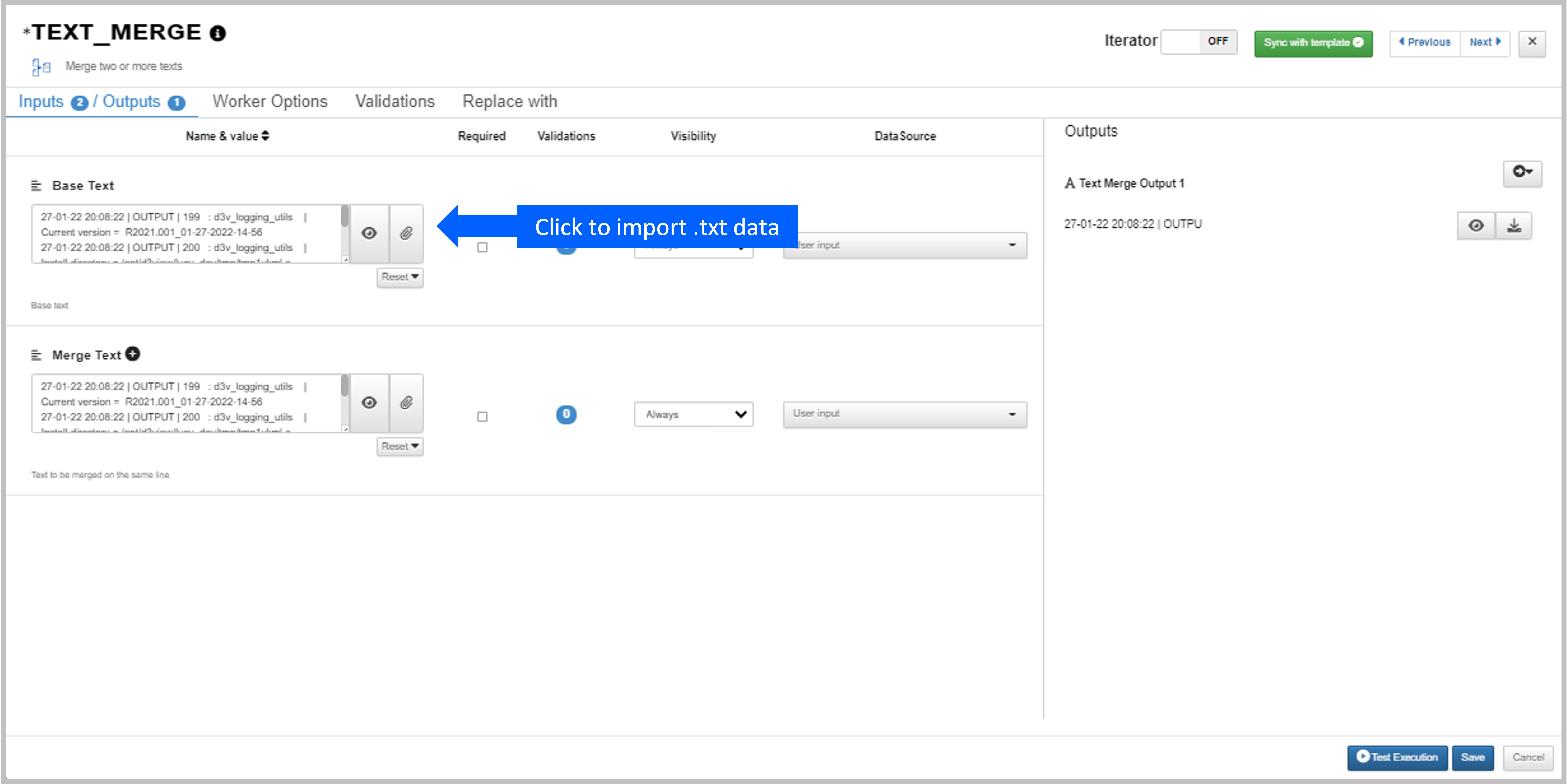Preview Merge Text with the eye icon
Viewport: 1567px width, 784px height.
(369, 403)
